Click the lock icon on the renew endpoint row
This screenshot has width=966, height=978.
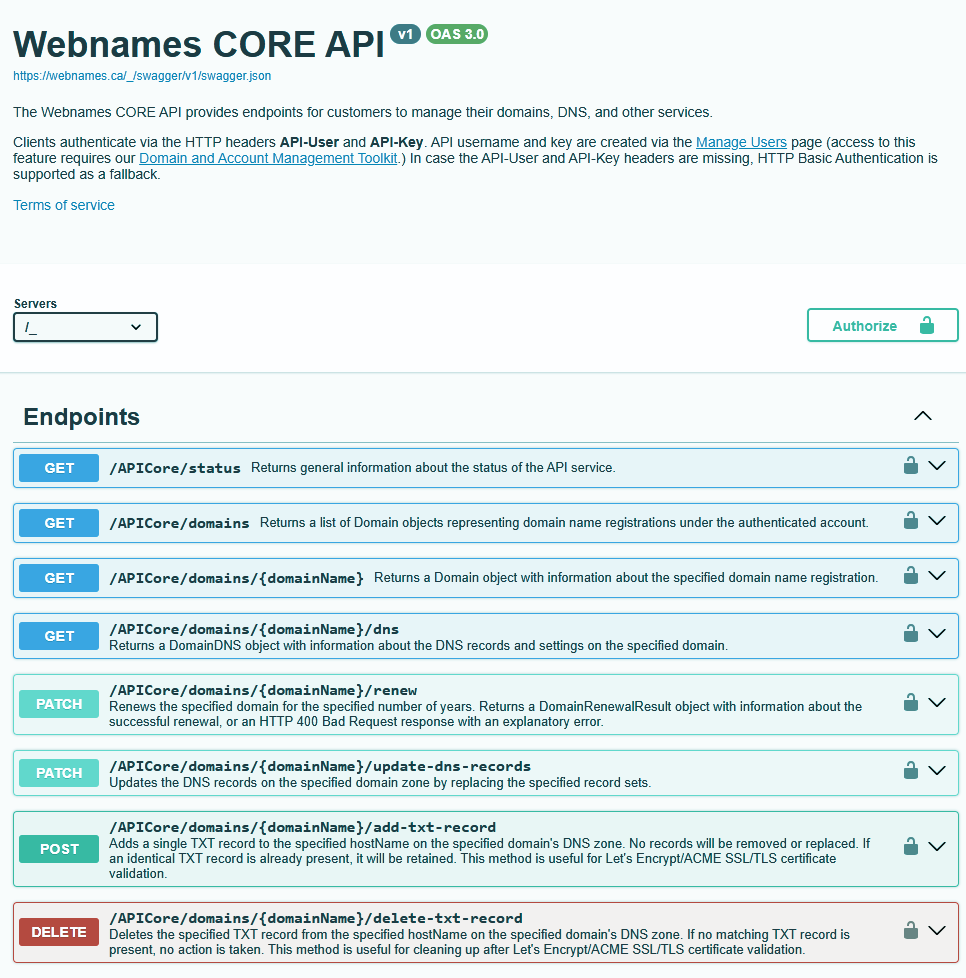[x=911, y=702]
